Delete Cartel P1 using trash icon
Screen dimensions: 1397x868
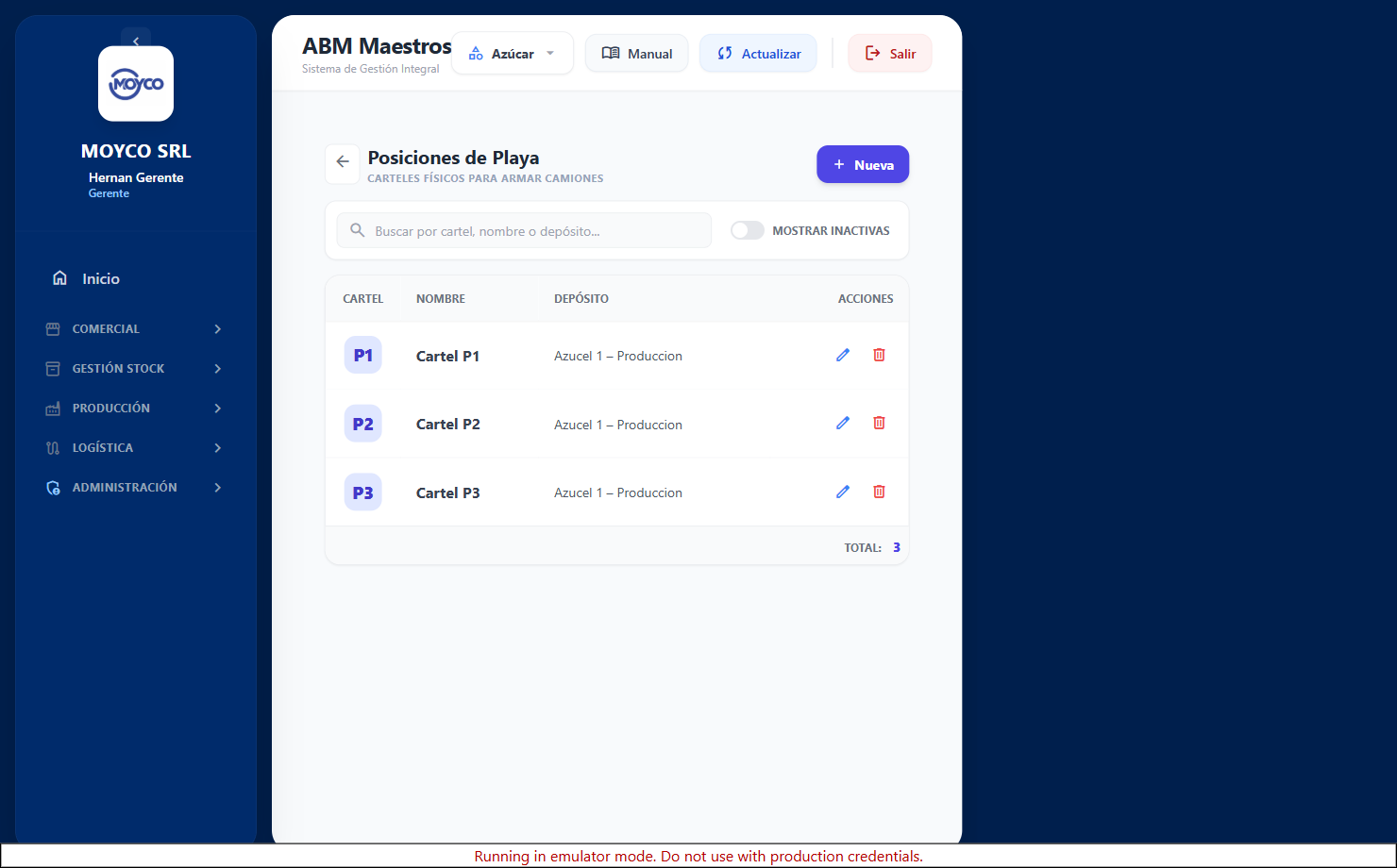pyautogui.click(x=879, y=355)
